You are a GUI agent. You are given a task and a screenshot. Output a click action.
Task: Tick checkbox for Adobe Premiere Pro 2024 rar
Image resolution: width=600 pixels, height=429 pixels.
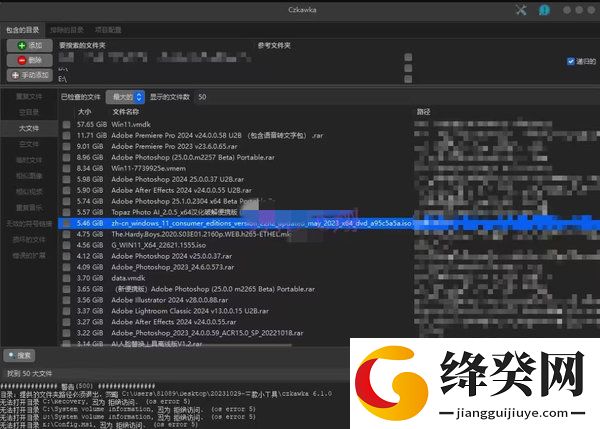(x=67, y=135)
